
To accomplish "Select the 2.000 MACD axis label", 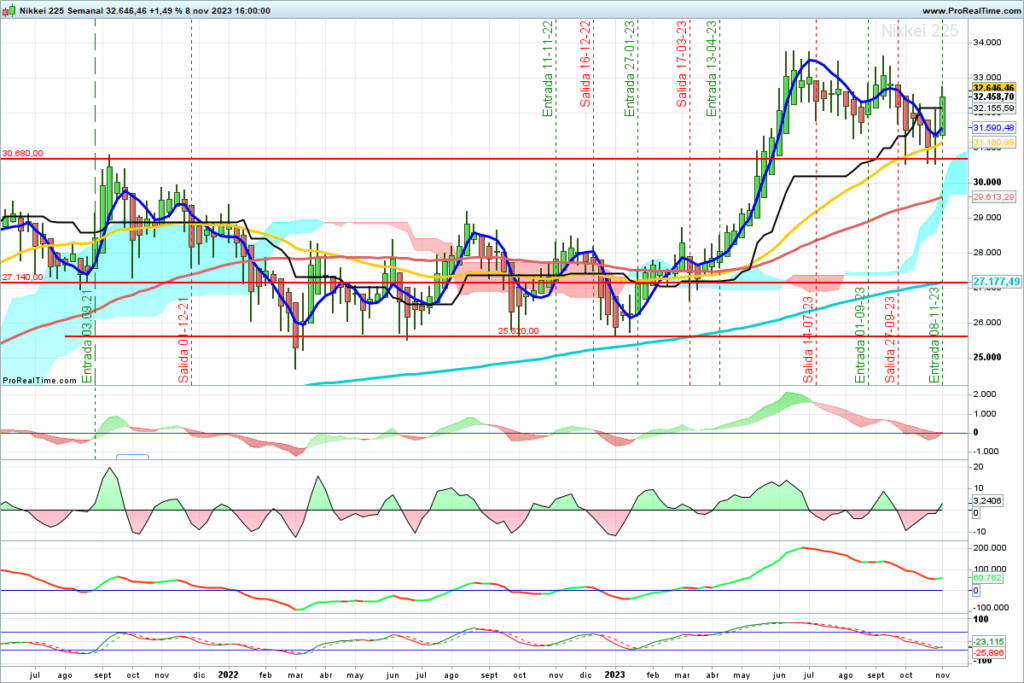I will tap(984, 394).
